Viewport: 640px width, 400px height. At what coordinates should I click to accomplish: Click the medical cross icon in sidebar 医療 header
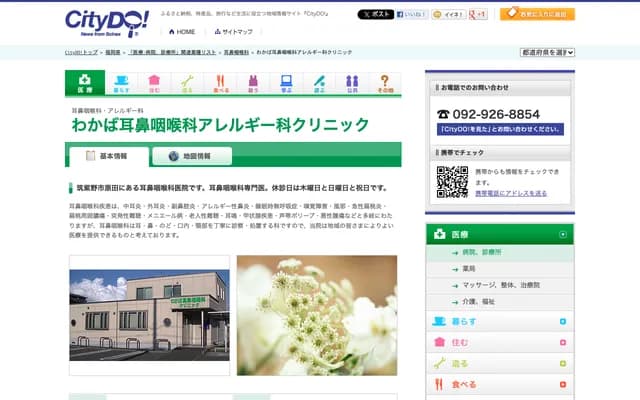(440, 234)
